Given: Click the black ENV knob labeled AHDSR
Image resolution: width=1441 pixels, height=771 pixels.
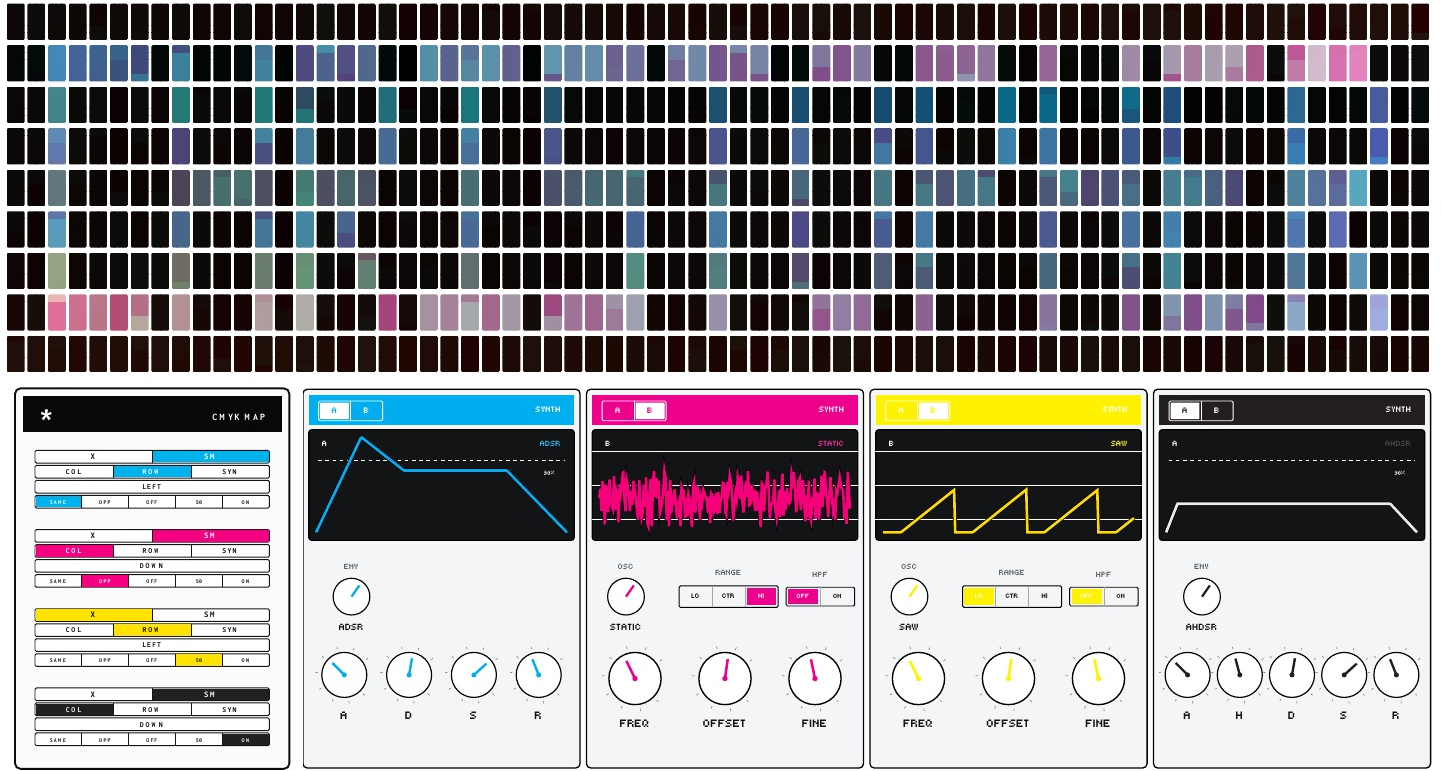Looking at the screenshot, I should (1201, 596).
